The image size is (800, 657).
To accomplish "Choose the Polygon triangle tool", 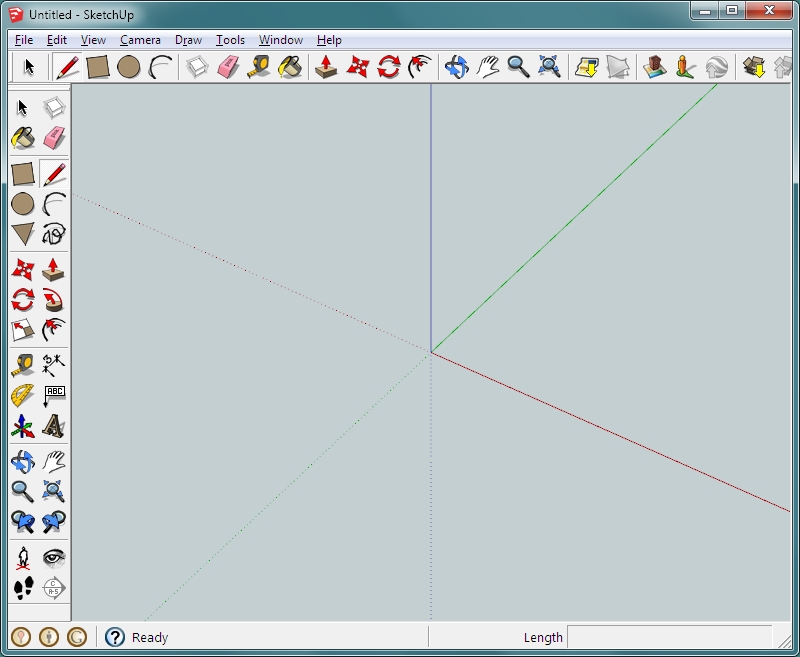I will [x=22, y=234].
